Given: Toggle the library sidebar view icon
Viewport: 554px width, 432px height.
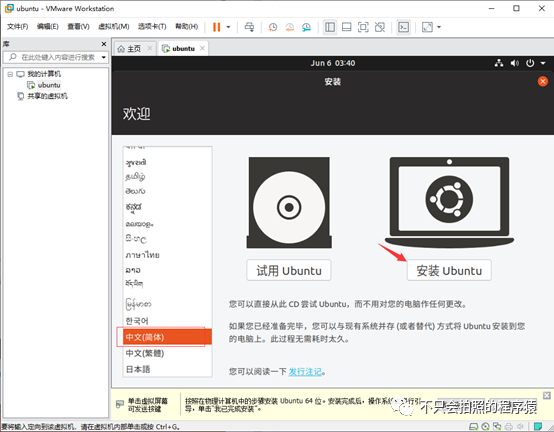Looking at the screenshot, I should [330, 27].
